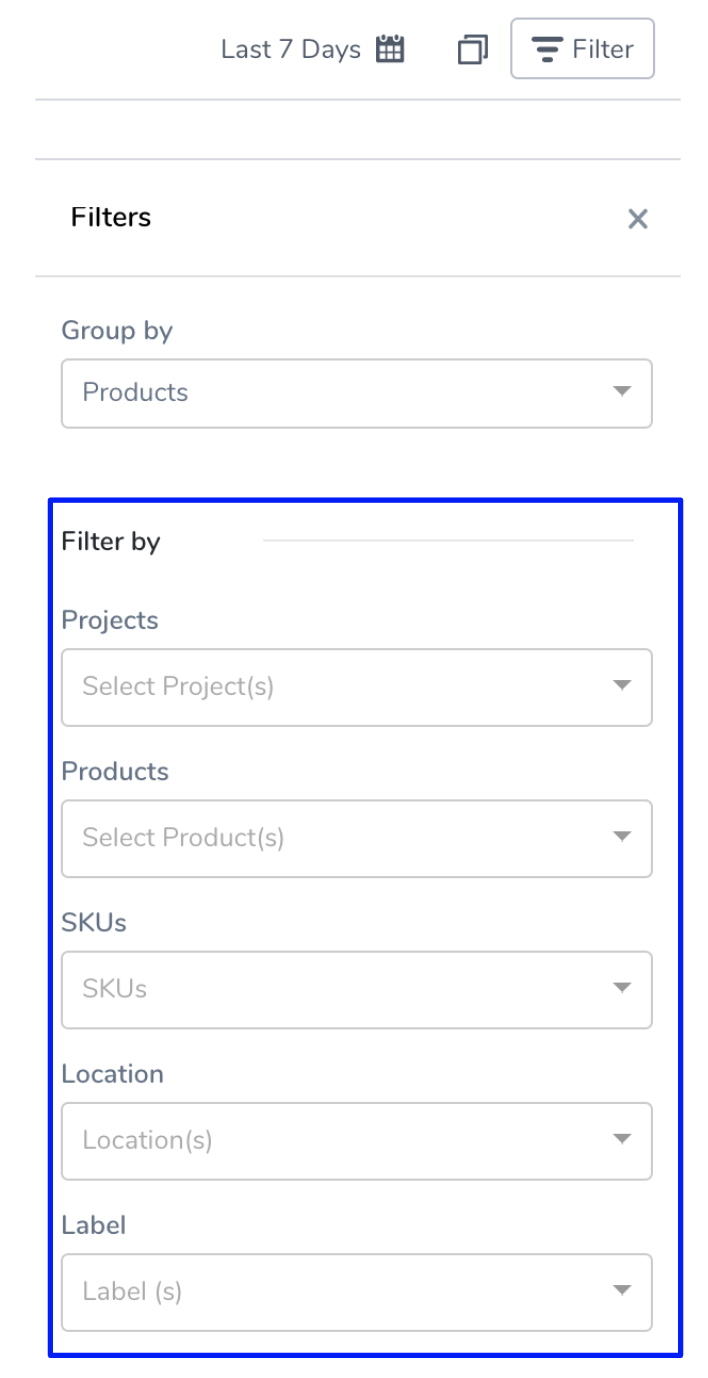Open the Select Project(s) dropdown
Screen dimensions: 708x1378
pos(357,687)
